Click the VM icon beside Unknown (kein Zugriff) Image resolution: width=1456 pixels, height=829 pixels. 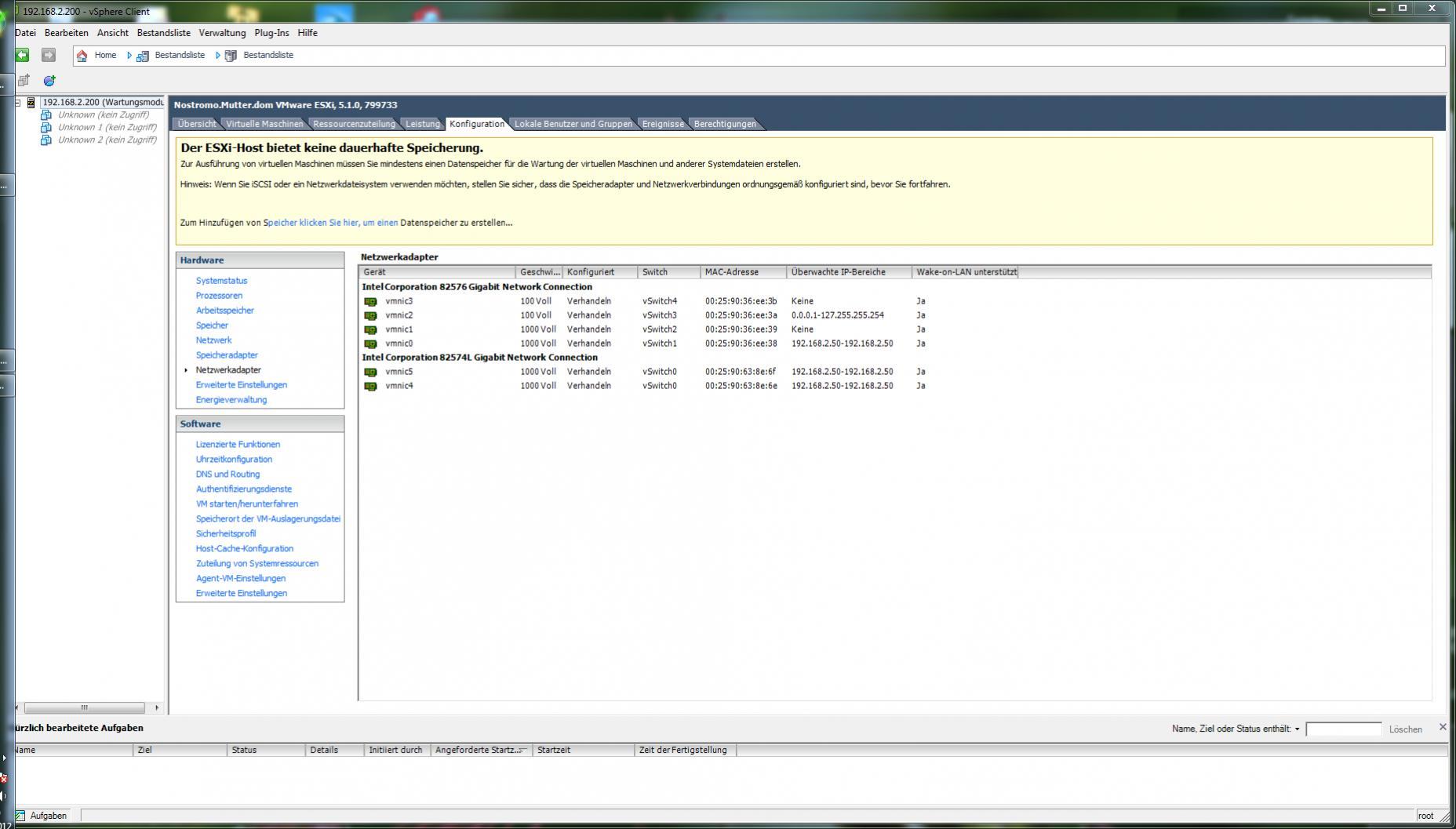click(x=45, y=115)
